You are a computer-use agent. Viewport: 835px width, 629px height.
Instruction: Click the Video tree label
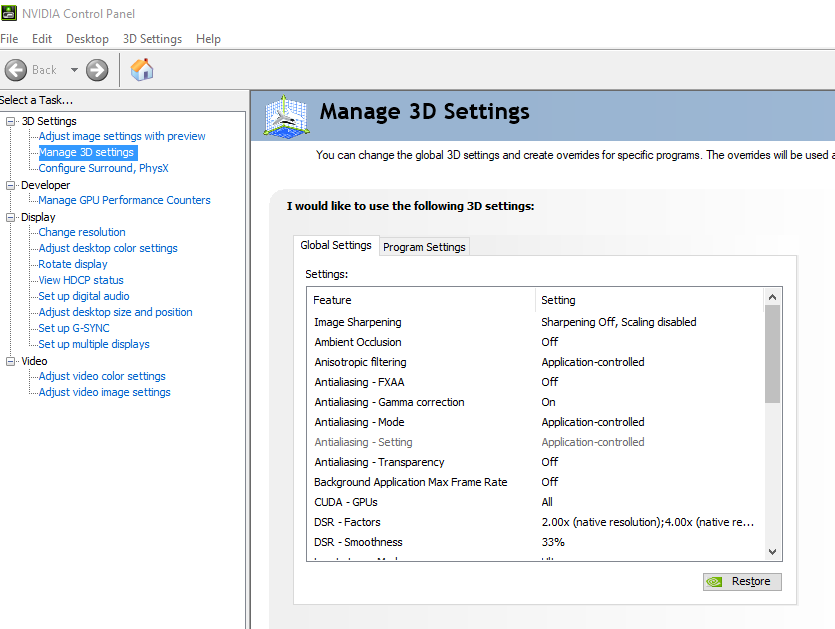pyautogui.click(x=35, y=361)
